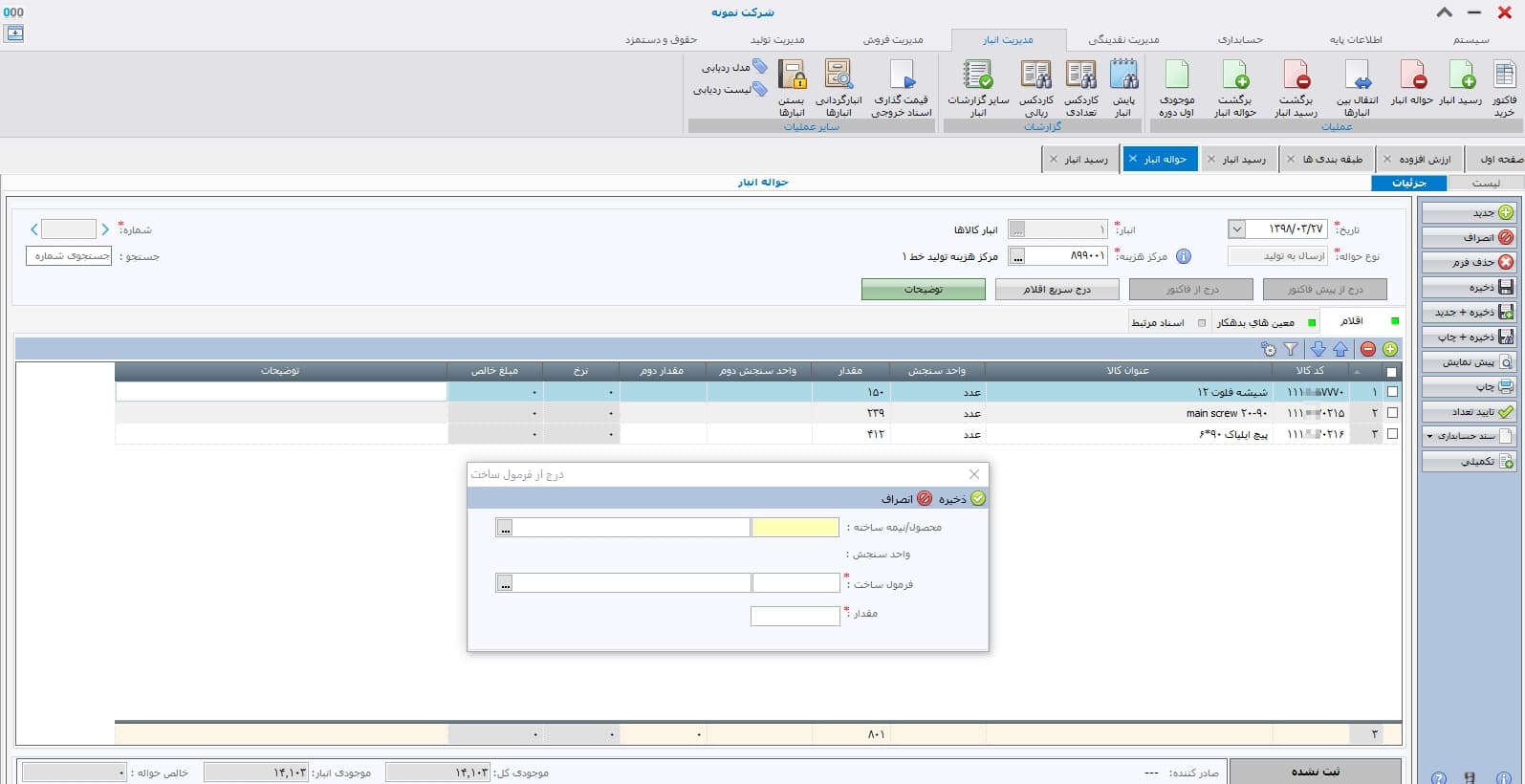Open the Purchase Invoice (فاکتور خرید) ribbon icon
The width and height of the screenshot is (1525, 784).
[x=1504, y=87]
